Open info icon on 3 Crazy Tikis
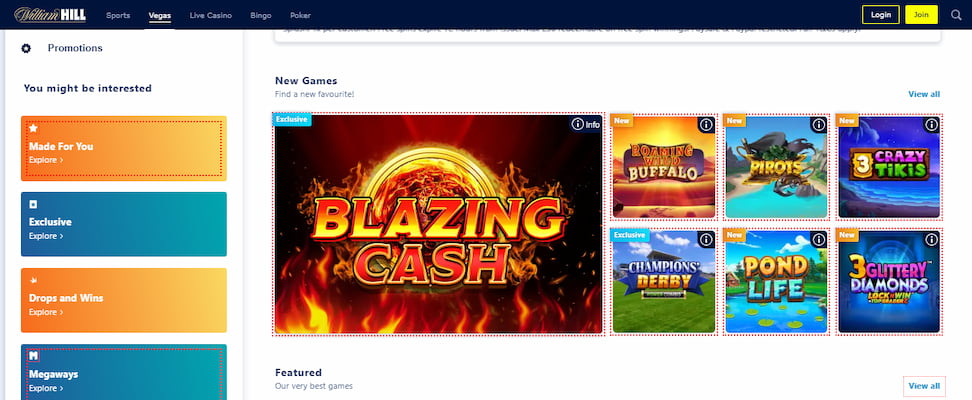972x400 pixels. click(x=932, y=125)
